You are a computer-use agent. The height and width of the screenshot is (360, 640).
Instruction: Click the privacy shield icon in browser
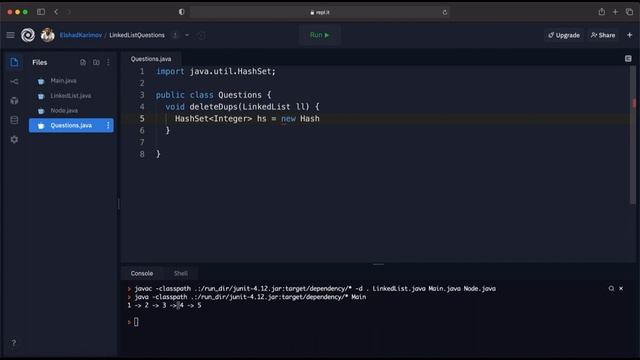pyautogui.click(x=182, y=12)
